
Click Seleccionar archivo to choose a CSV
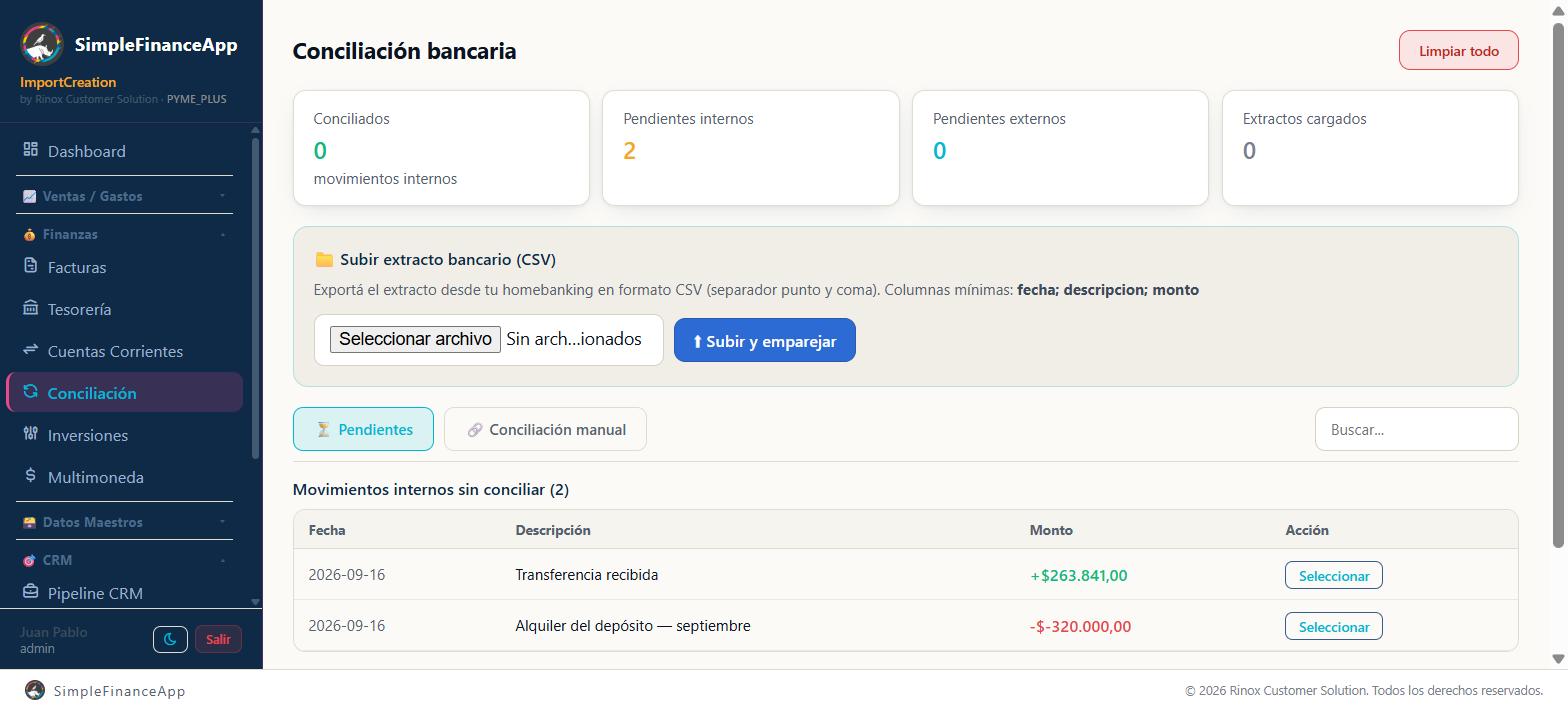415,339
